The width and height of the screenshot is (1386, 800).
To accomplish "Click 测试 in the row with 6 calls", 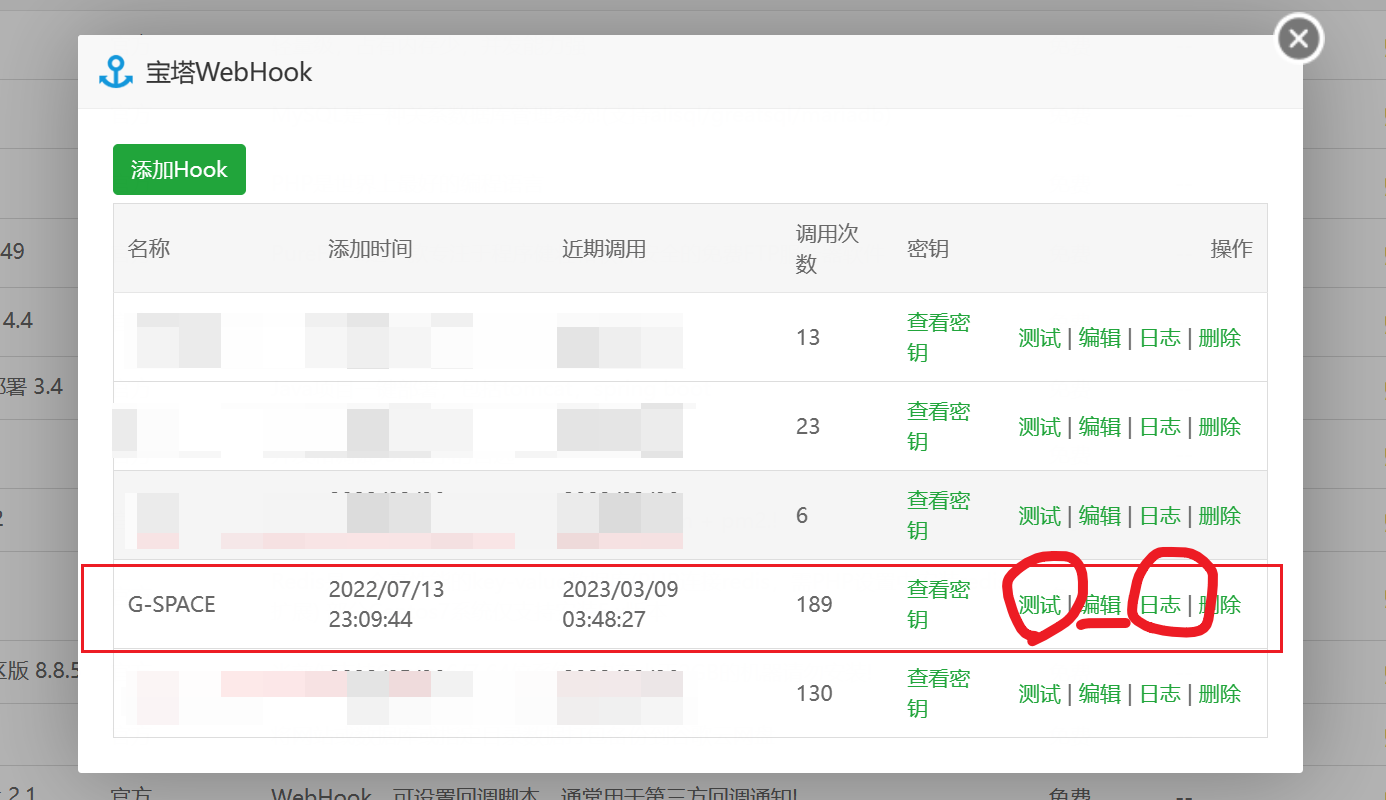I will pyautogui.click(x=1039, y=516).
